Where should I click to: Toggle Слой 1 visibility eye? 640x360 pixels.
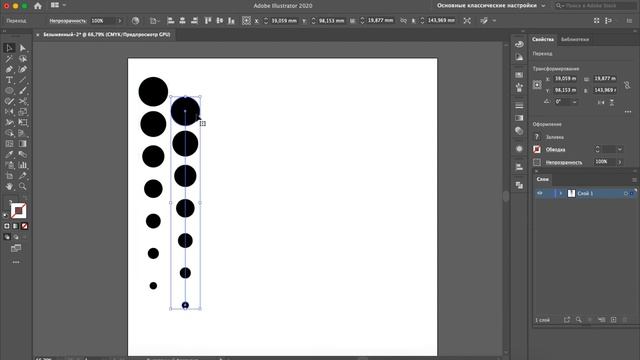click(x=540, y=193)
